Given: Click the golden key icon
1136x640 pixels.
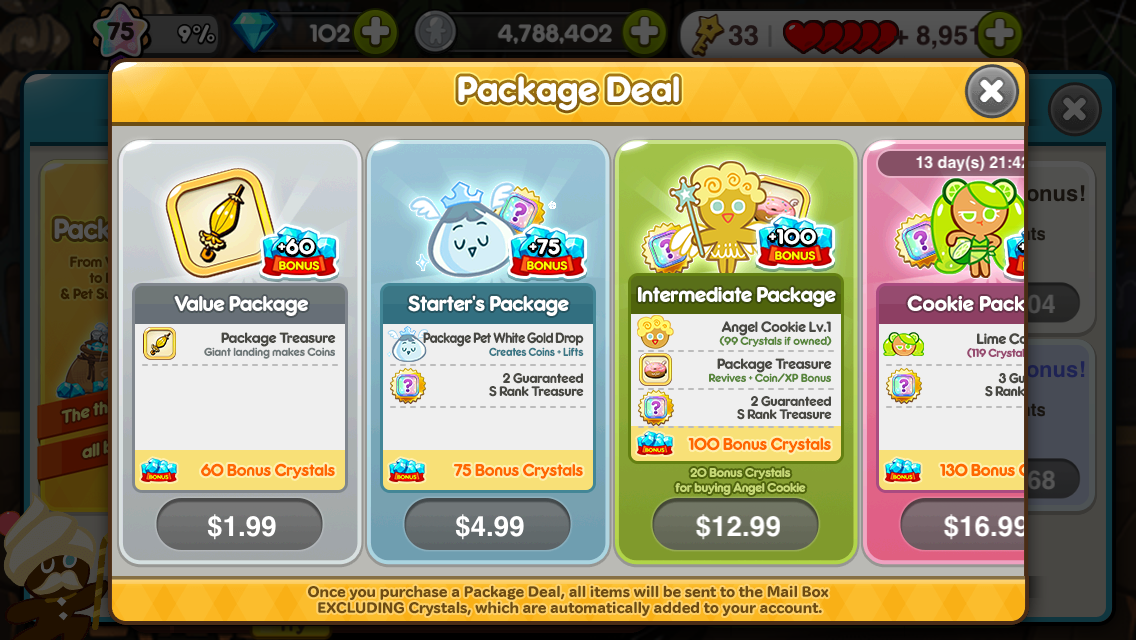Looking at the screenshot, I should pos(708,33).
